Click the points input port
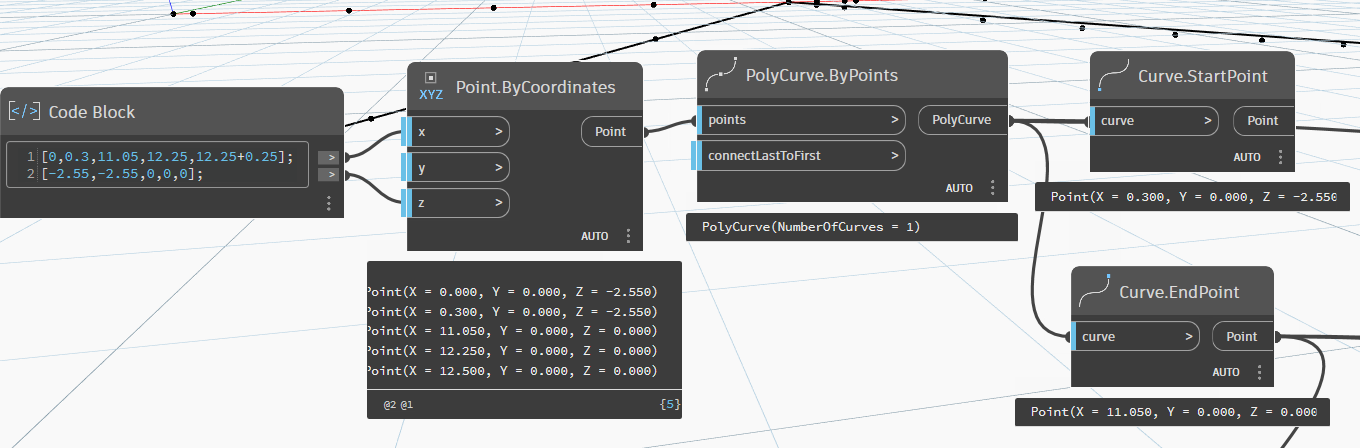 800,120
